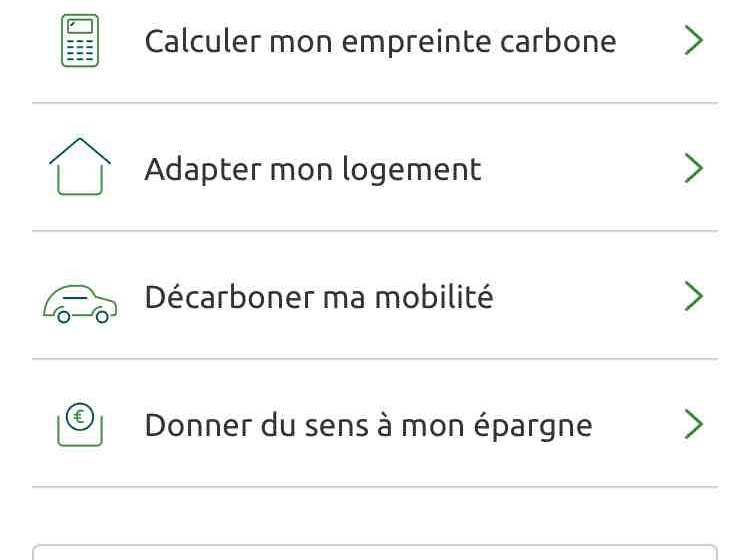The image size is (750, 560).
Task: Expand the Donner du sens à mon épargne chevron
Action: tap(693, 425)
